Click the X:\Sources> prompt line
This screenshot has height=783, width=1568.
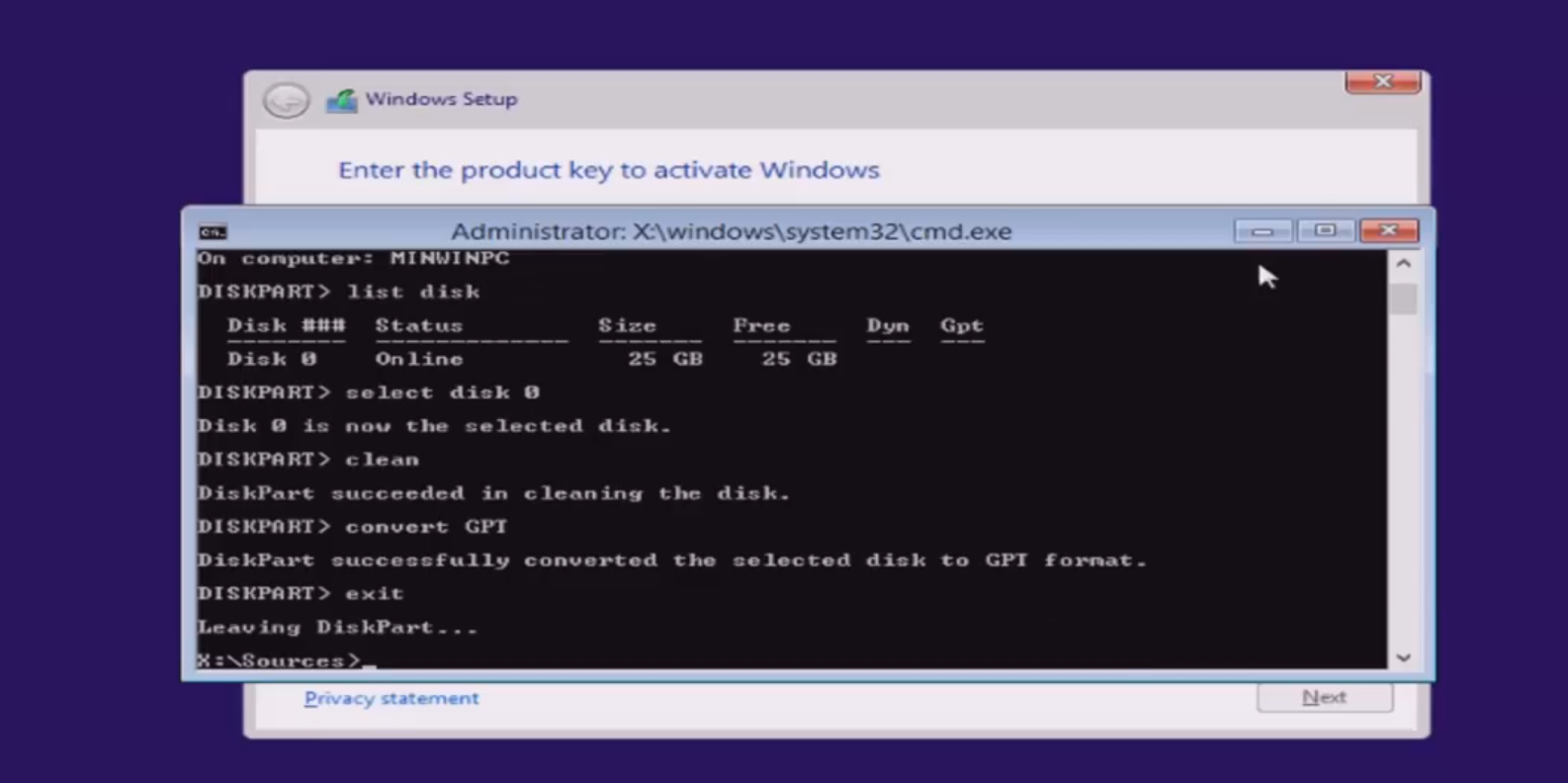click(287, 659)
